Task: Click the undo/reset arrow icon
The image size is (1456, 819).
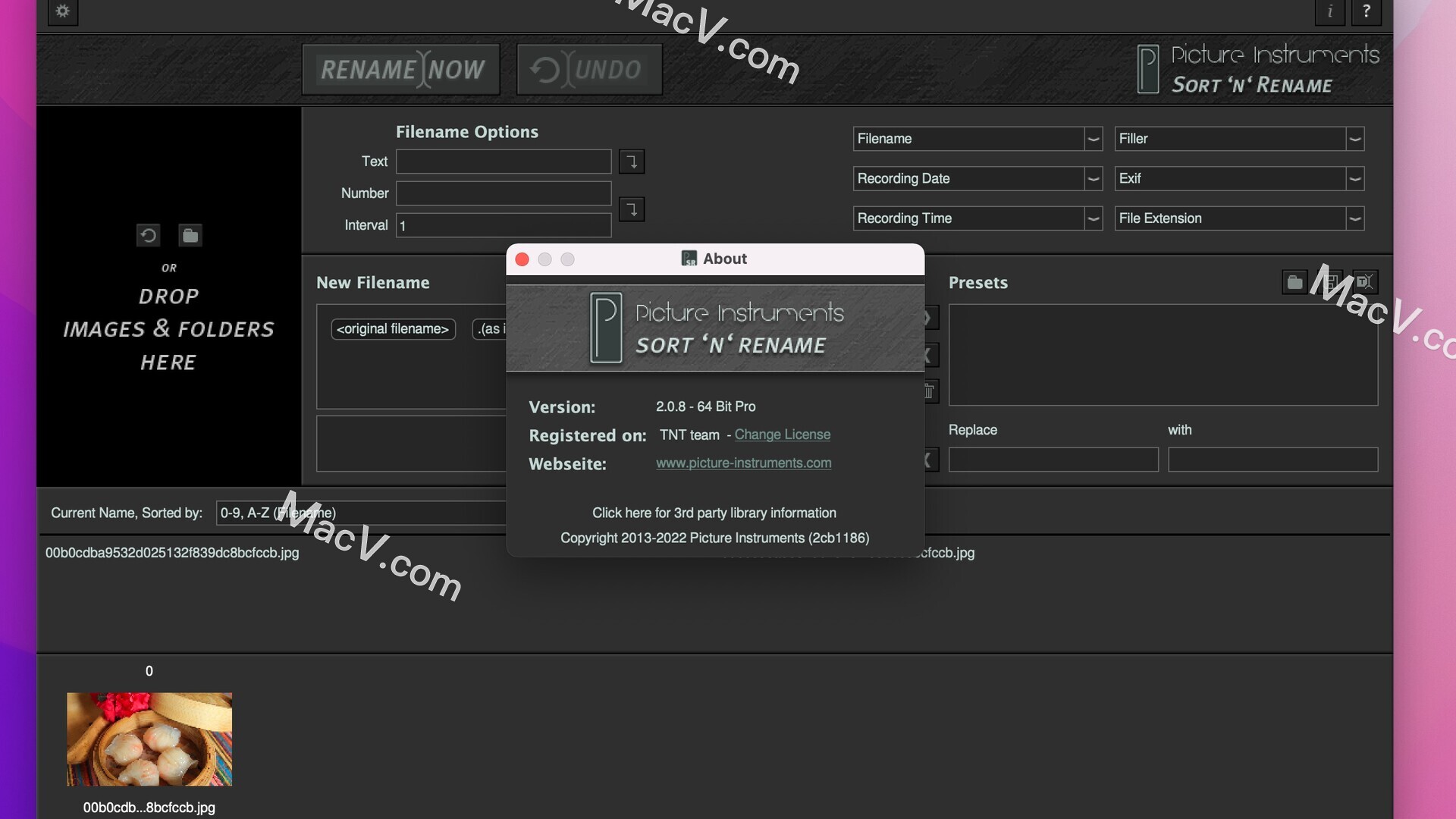Action: click(148, 235)
